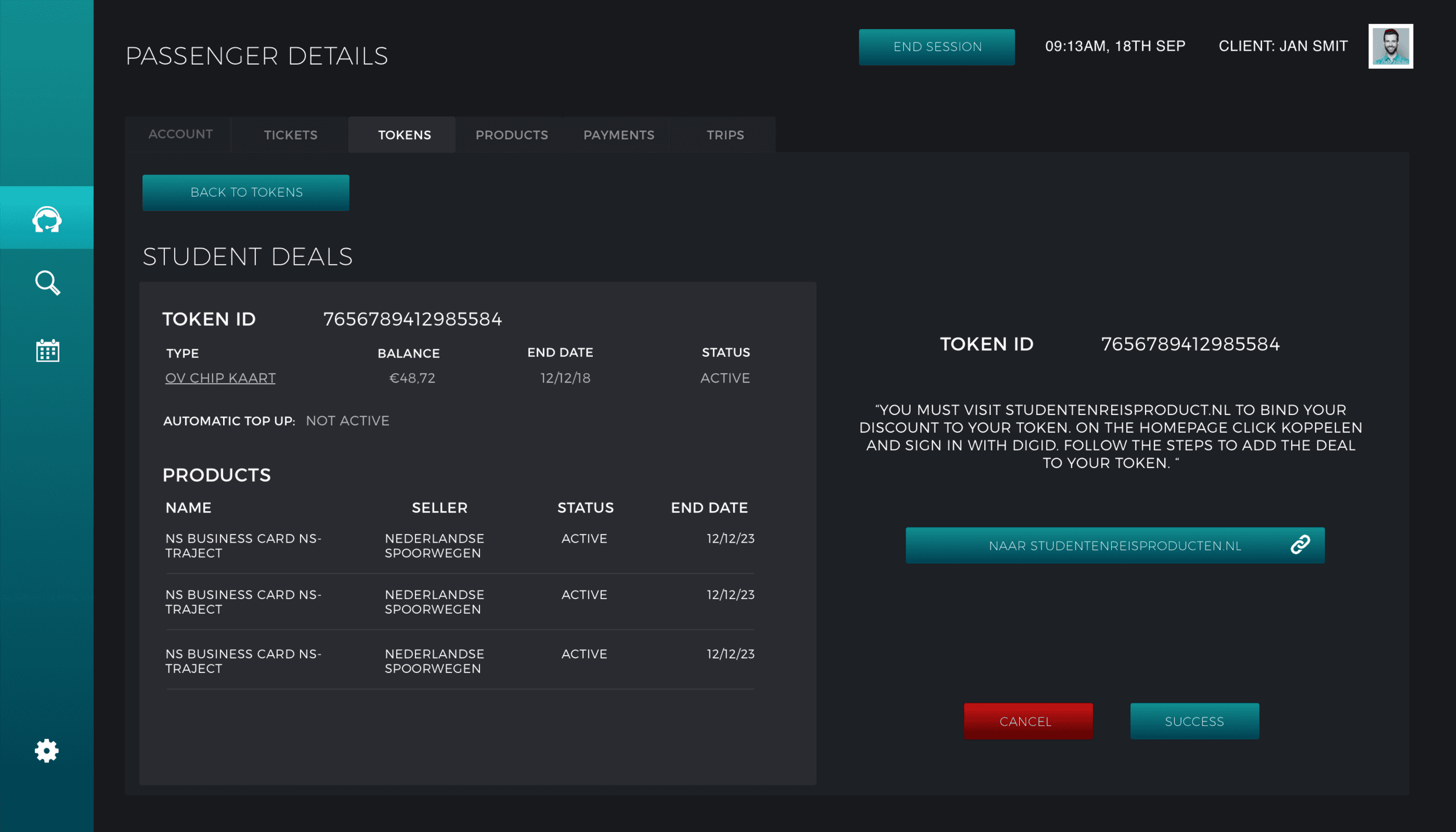Select the Tokens tab
Viewport: 1456px width, 832px height.
(404, 135)
